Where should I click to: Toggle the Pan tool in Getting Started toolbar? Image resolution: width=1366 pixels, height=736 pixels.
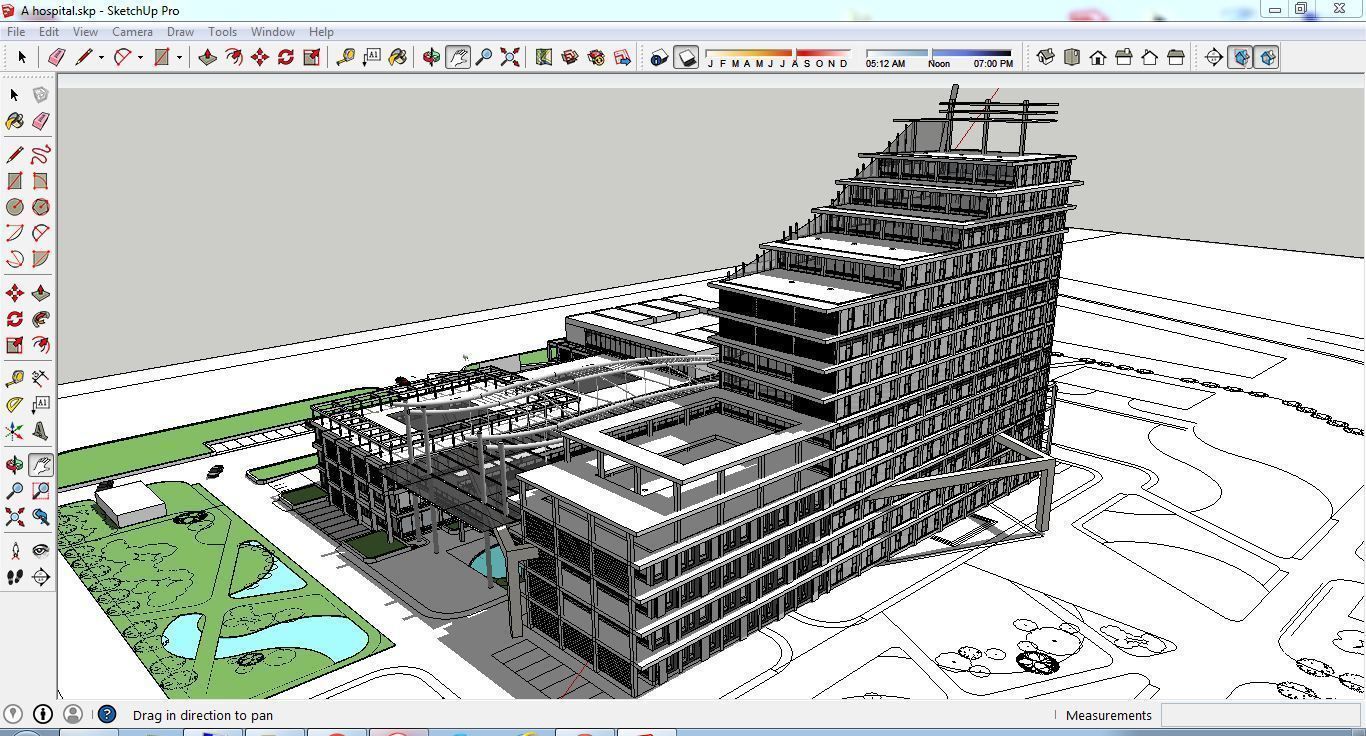coord(458,58)
